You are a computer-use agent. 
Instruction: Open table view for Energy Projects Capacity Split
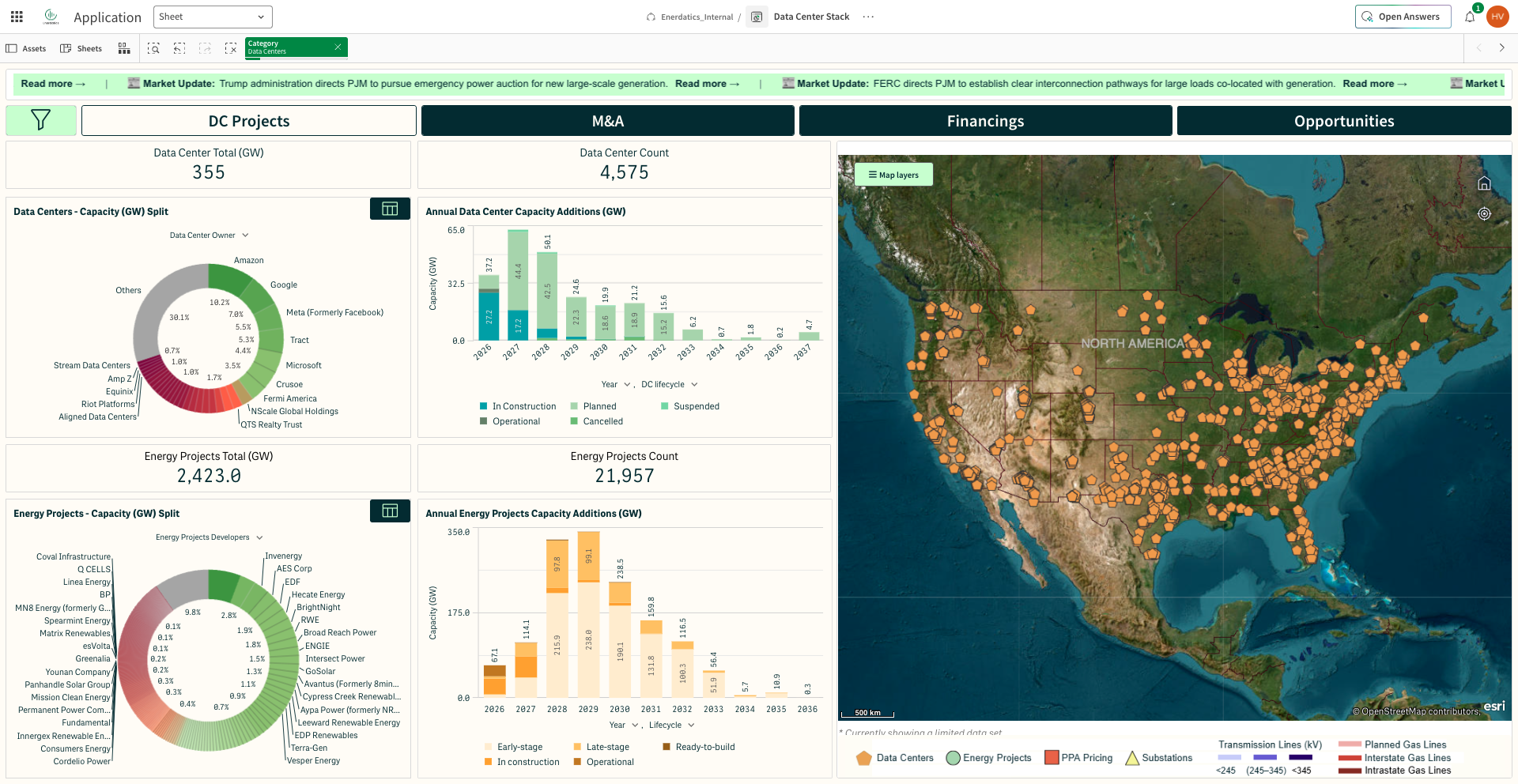click(x=390, y=511)
